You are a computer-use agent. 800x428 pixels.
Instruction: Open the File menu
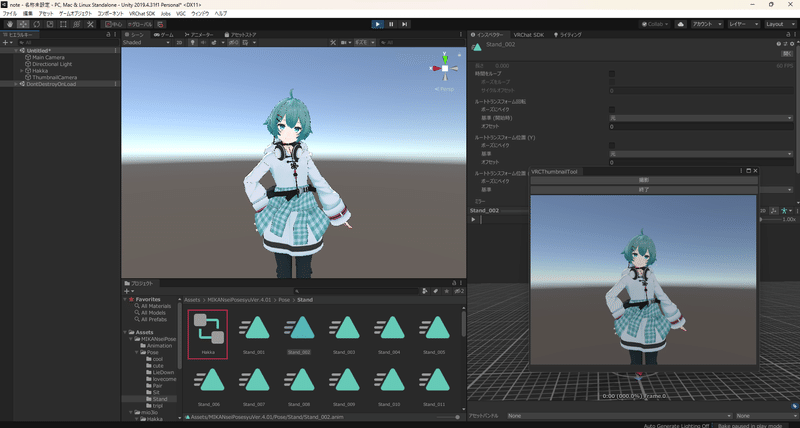click(x=10, y=14)
